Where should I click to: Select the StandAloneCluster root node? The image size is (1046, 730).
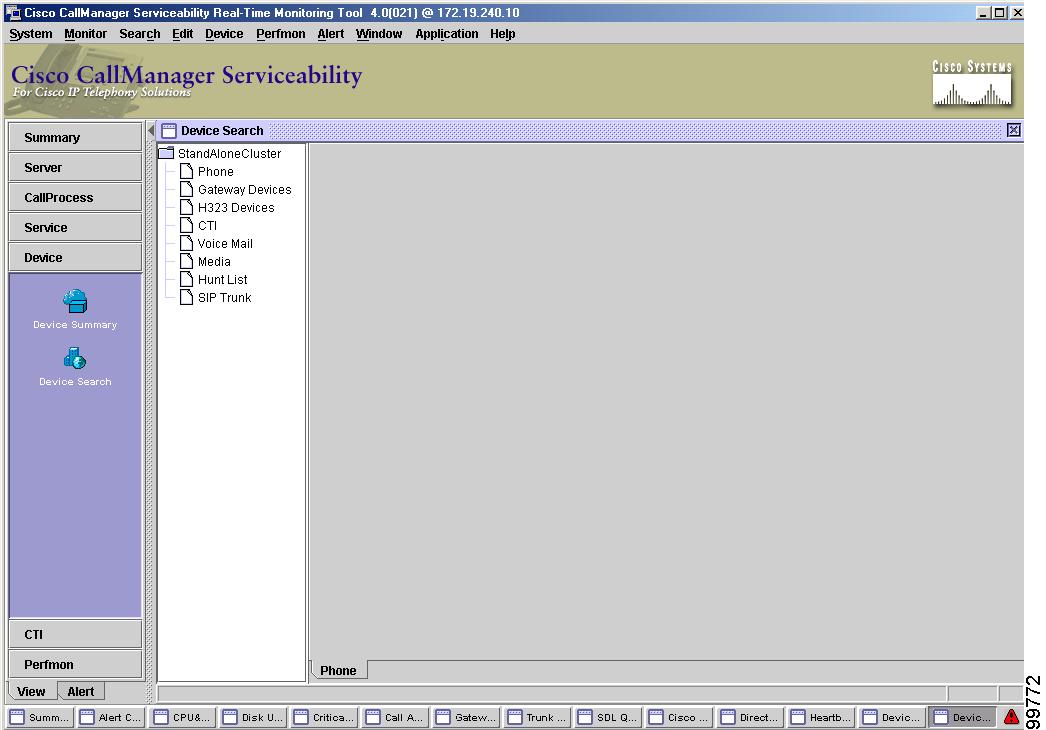click(x=229, y=153)
